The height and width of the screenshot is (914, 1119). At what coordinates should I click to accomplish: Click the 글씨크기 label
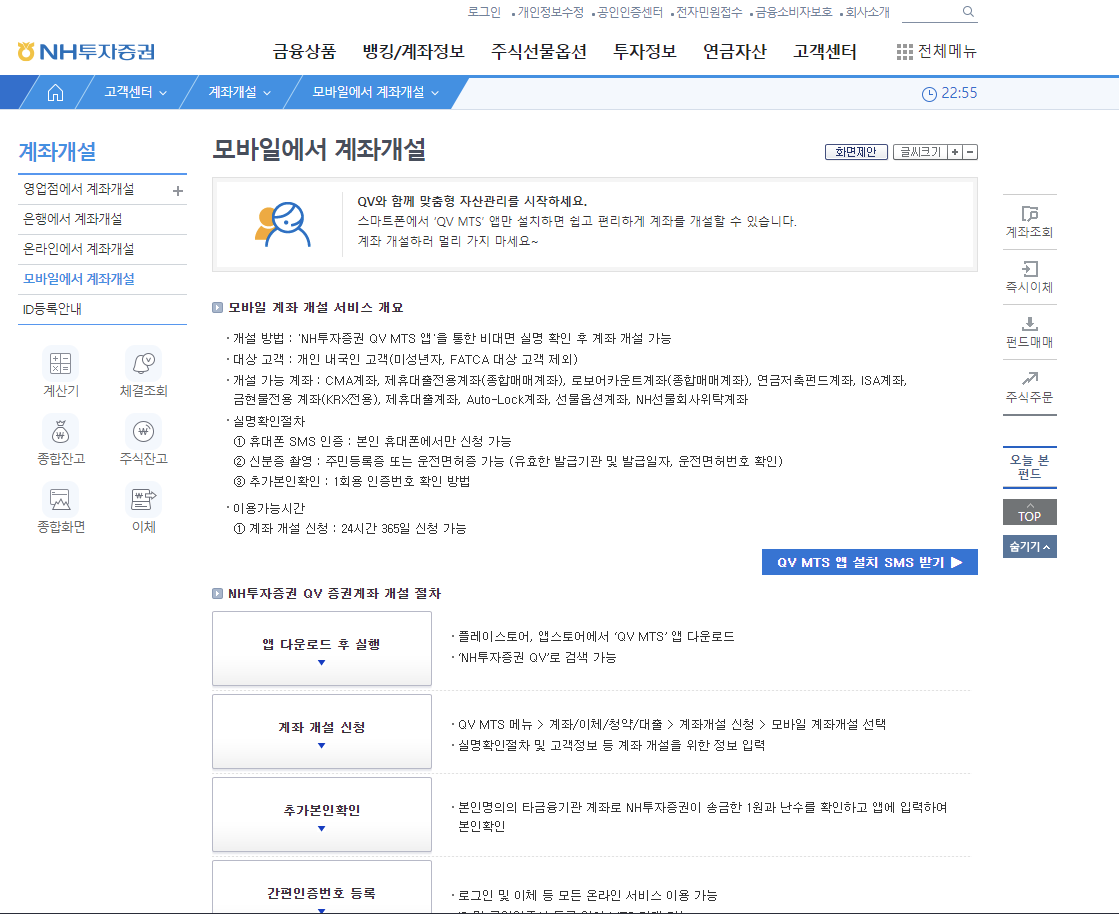pos(921,152)
